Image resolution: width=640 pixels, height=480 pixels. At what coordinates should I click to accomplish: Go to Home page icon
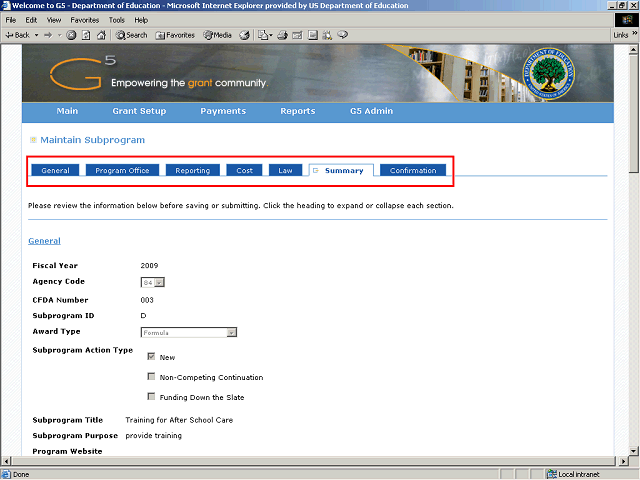[102, 35]
